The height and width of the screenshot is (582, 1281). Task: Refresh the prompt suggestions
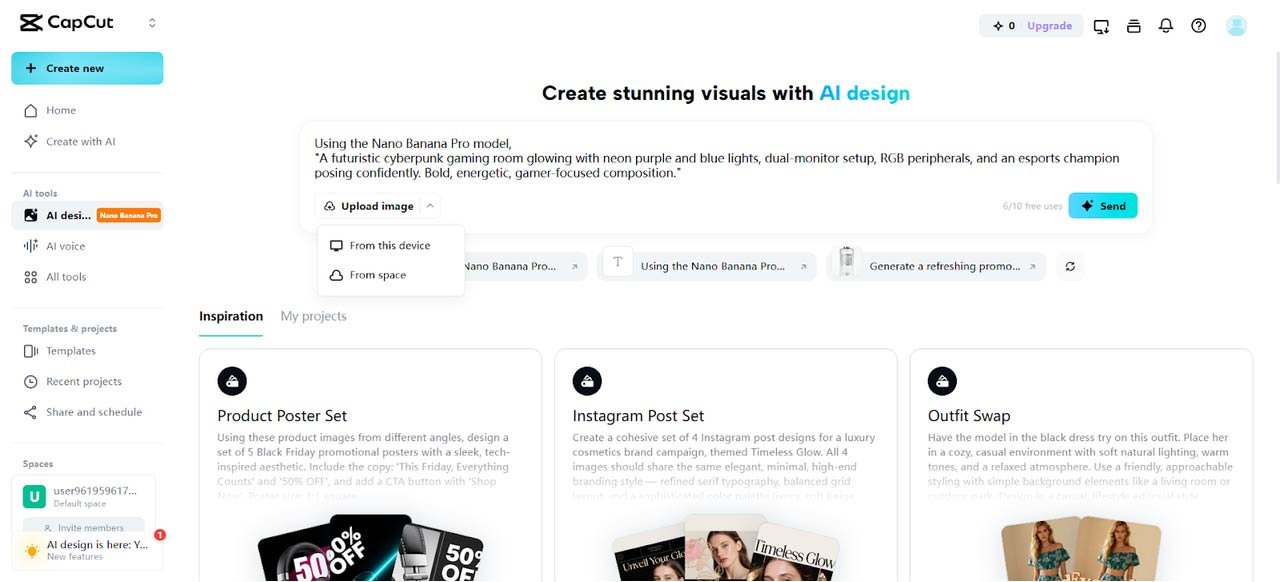pyautogui.click(x=1070, y=266)
